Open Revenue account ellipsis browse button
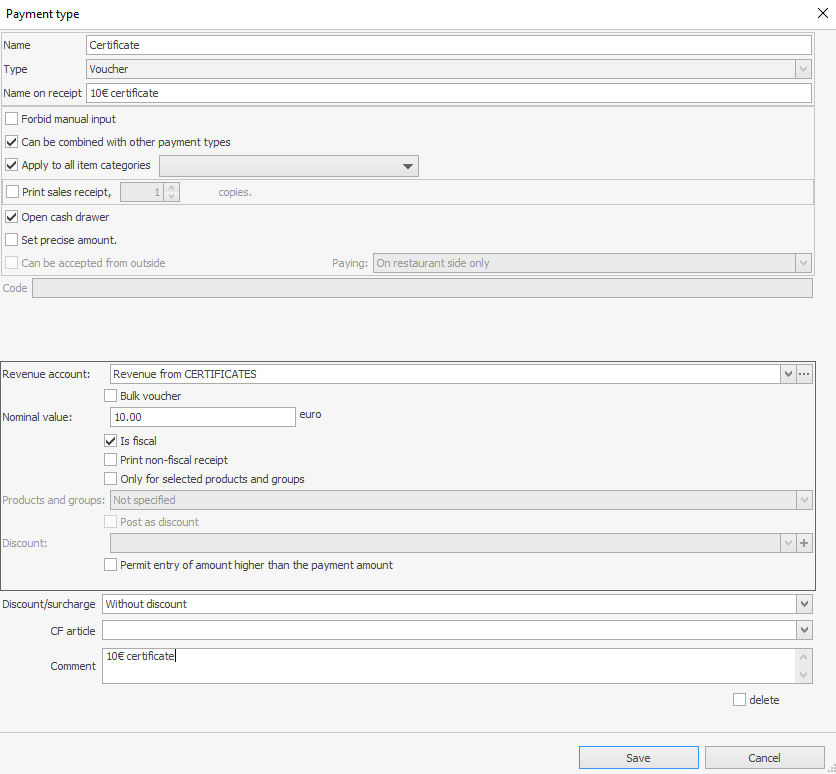This screenshot has width=836, height=774. point(804,374)
